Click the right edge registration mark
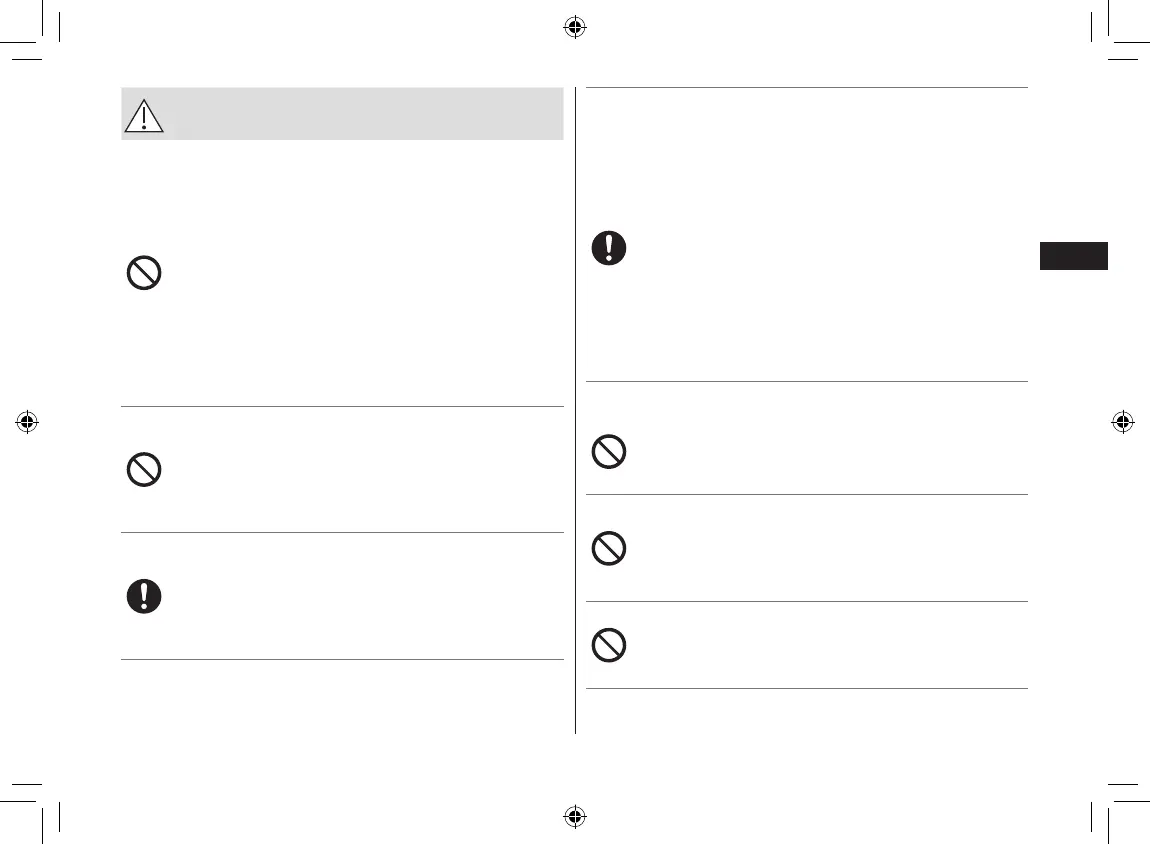The height and width of the screenshot is (844, 1150). pos(1122,421)
